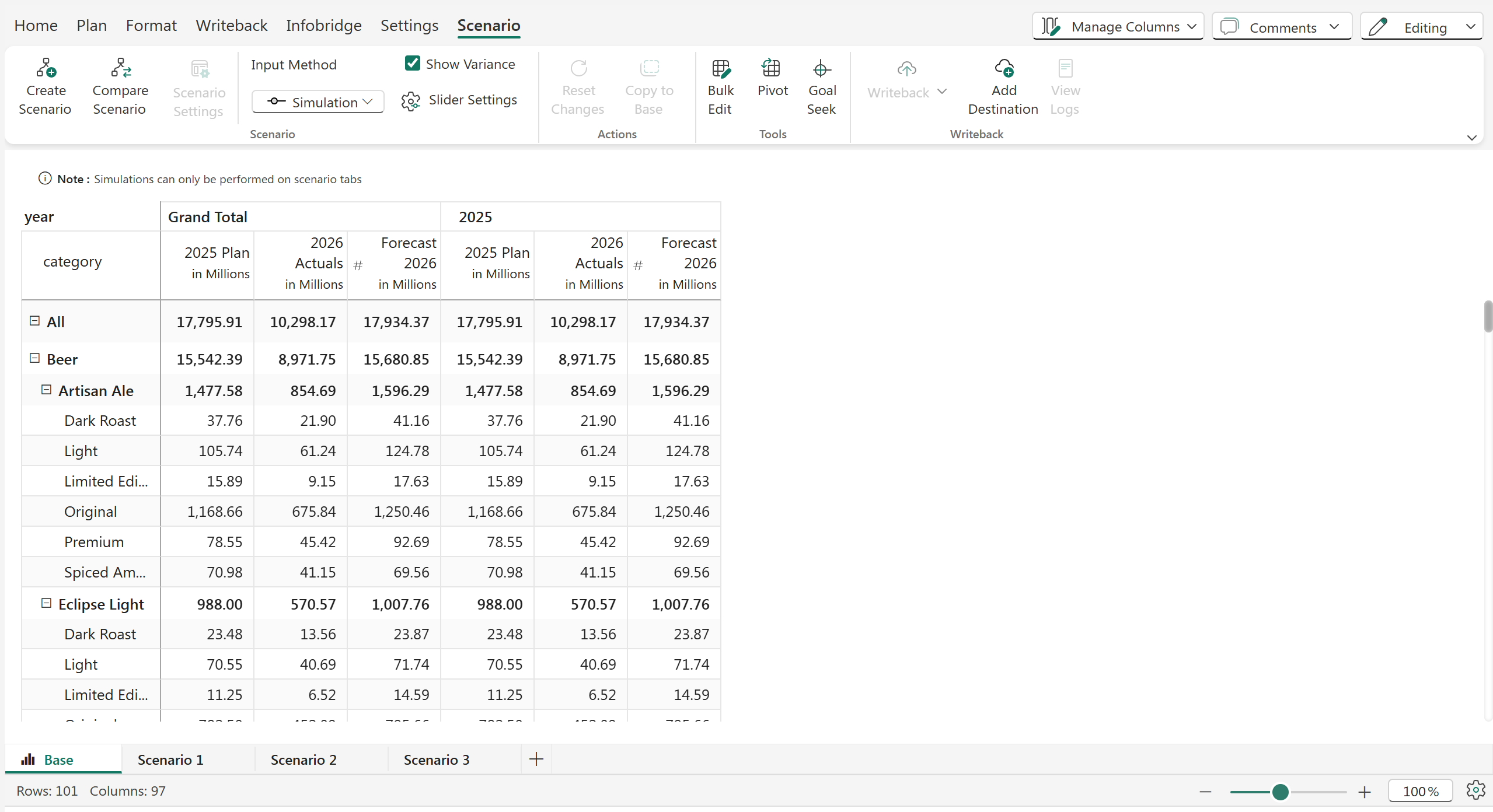Viewport: 1493px width, 812px height.
Task: Uncheck the Show Variance checkbox
Action: pyautogui.click(x=413, y=64)
